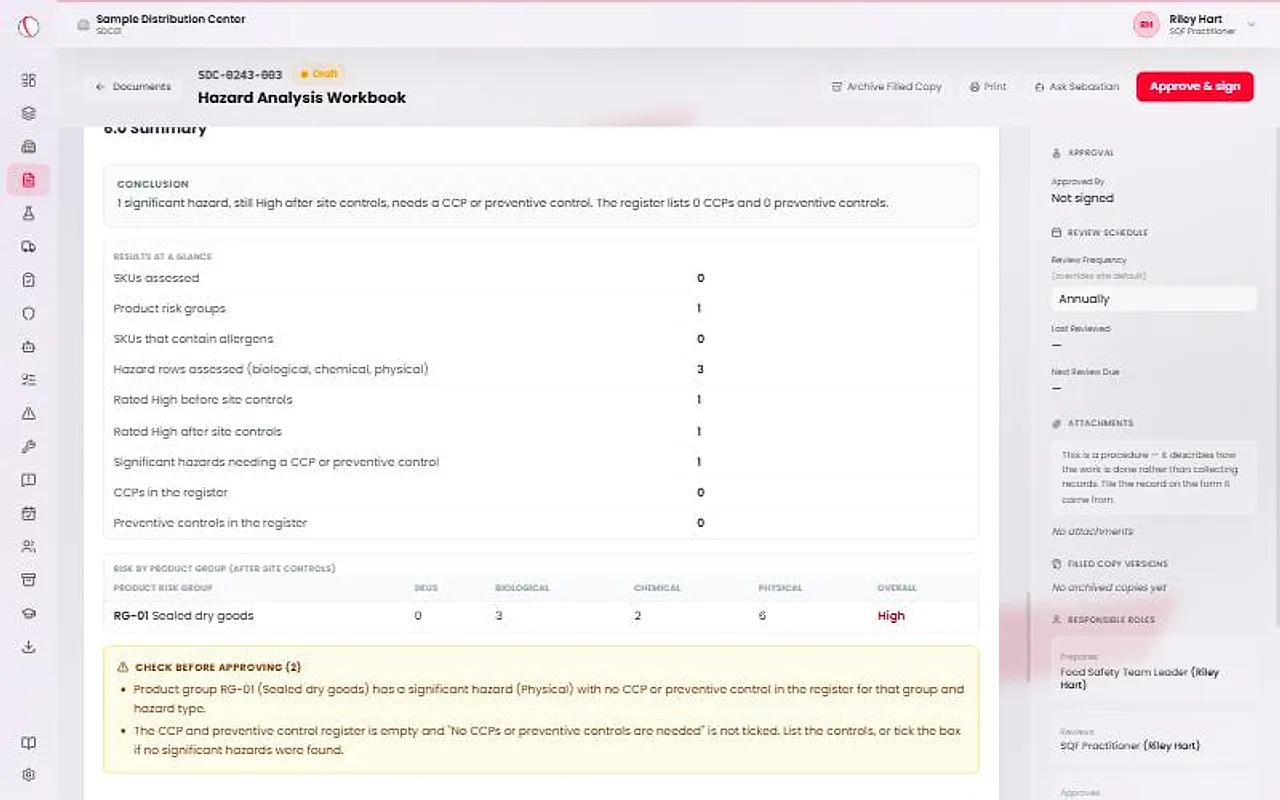The height and width of the screenshot is (800, 1280).
Task: Click the 'CCPs in the register' row
Action: (x=541, y=493)
